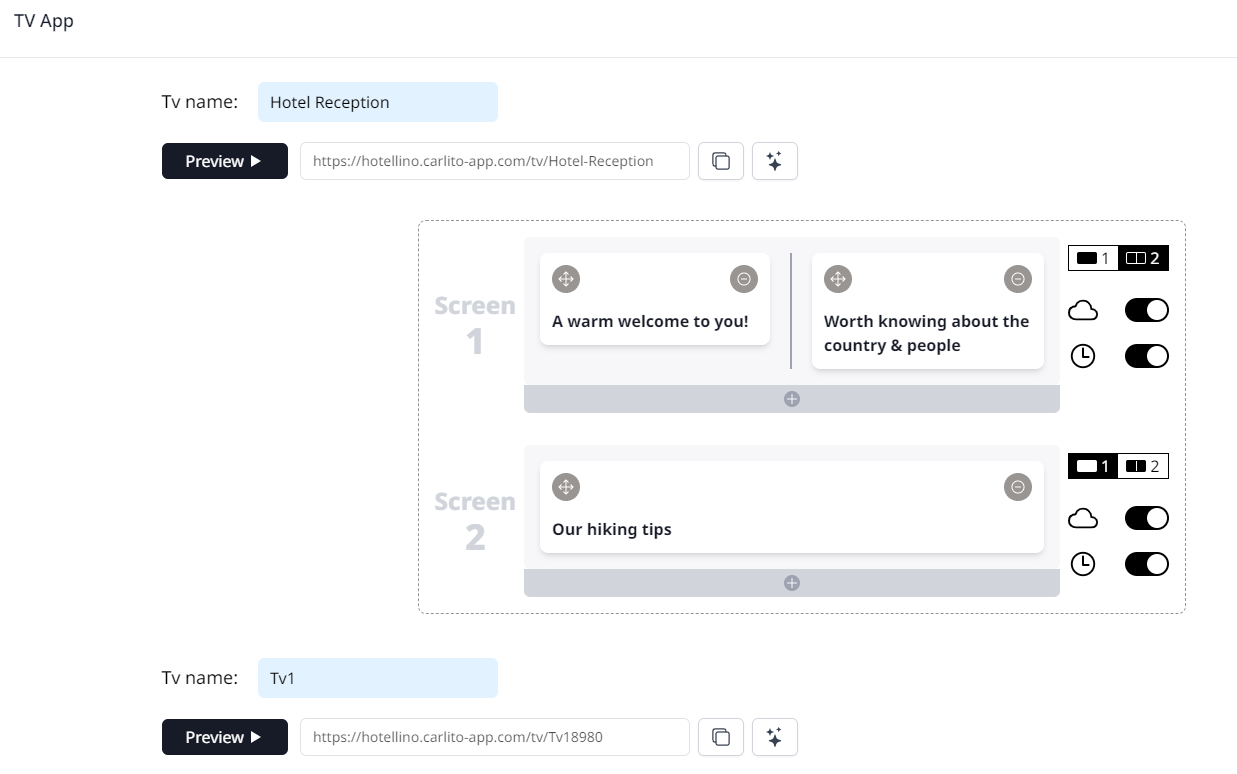Click move handle on 'A warm welcome' card
1237x774 pixels.
566,279
